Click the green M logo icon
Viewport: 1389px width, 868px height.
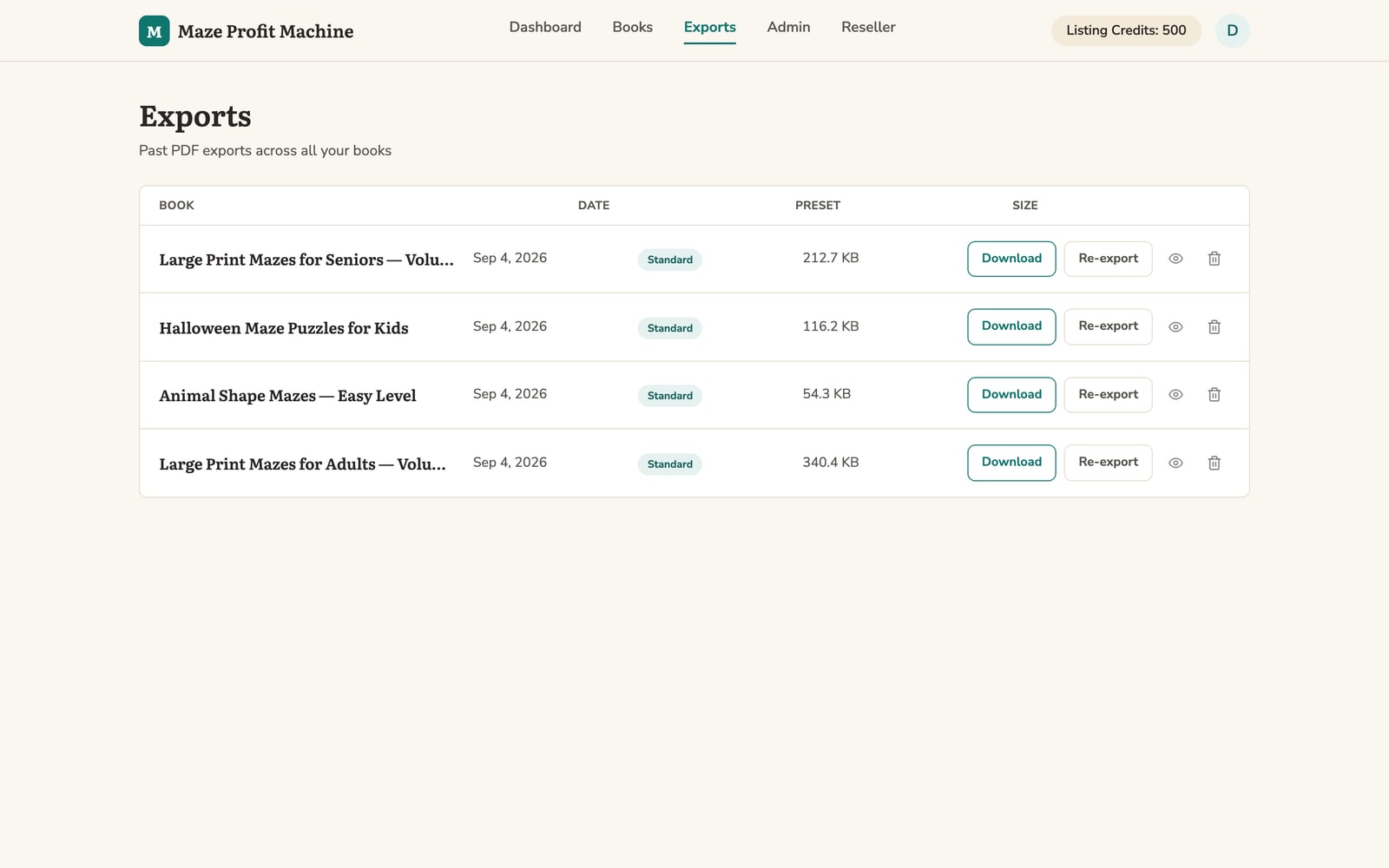pyautogui.click(x=154, y=31)
